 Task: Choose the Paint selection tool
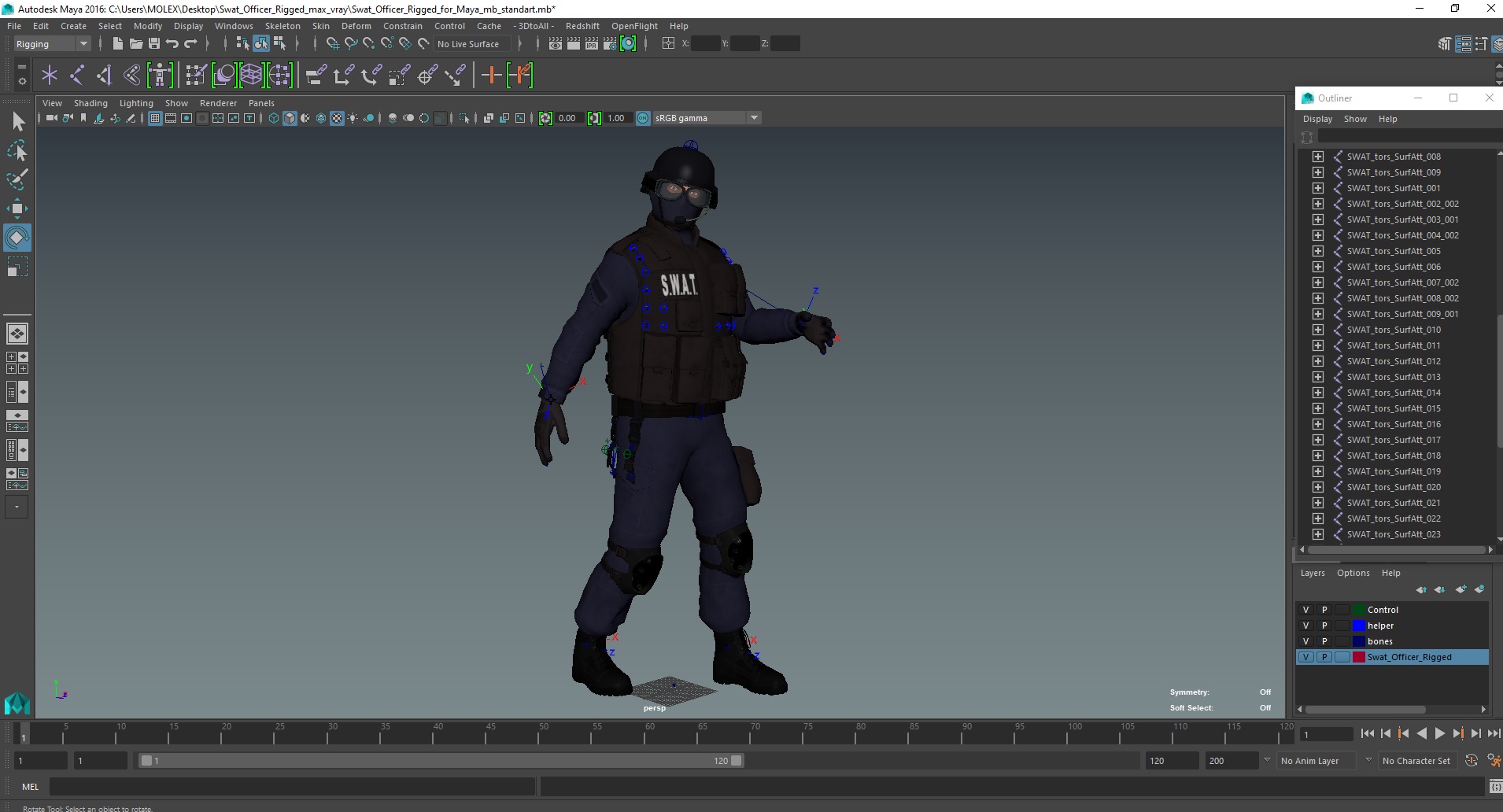[x=17, y=179]
